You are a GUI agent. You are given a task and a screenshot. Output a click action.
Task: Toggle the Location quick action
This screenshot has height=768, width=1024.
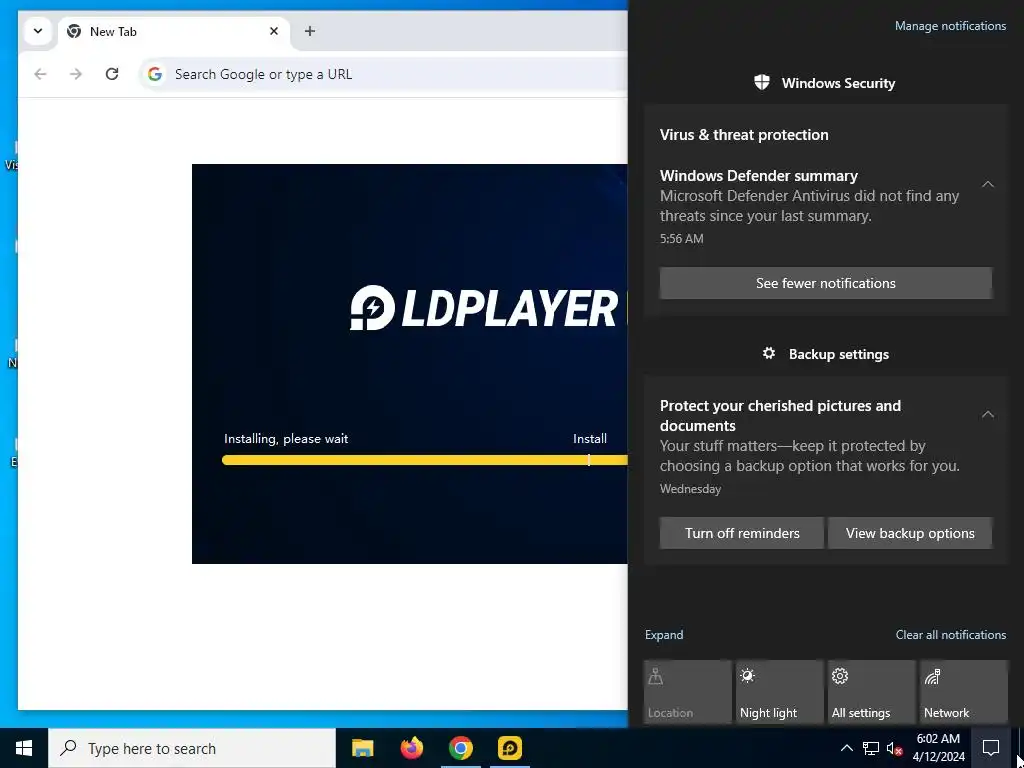point(688,692)
